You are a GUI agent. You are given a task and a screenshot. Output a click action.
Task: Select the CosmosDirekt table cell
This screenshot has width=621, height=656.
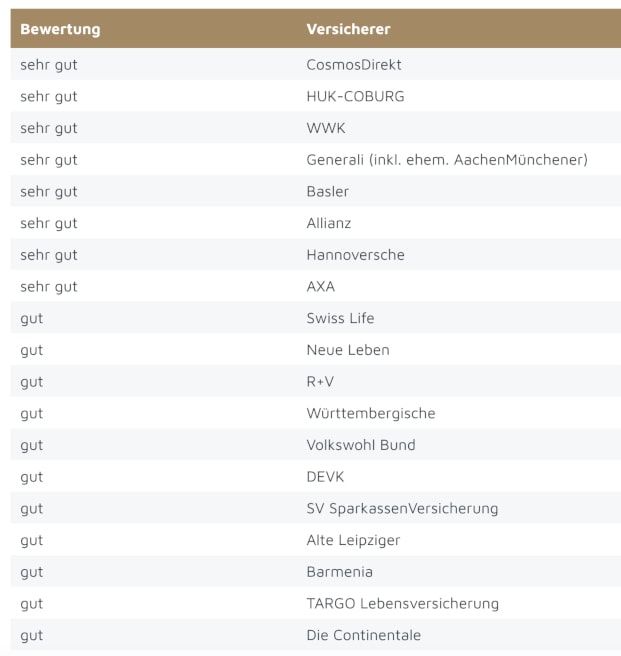tap(353, 65)
